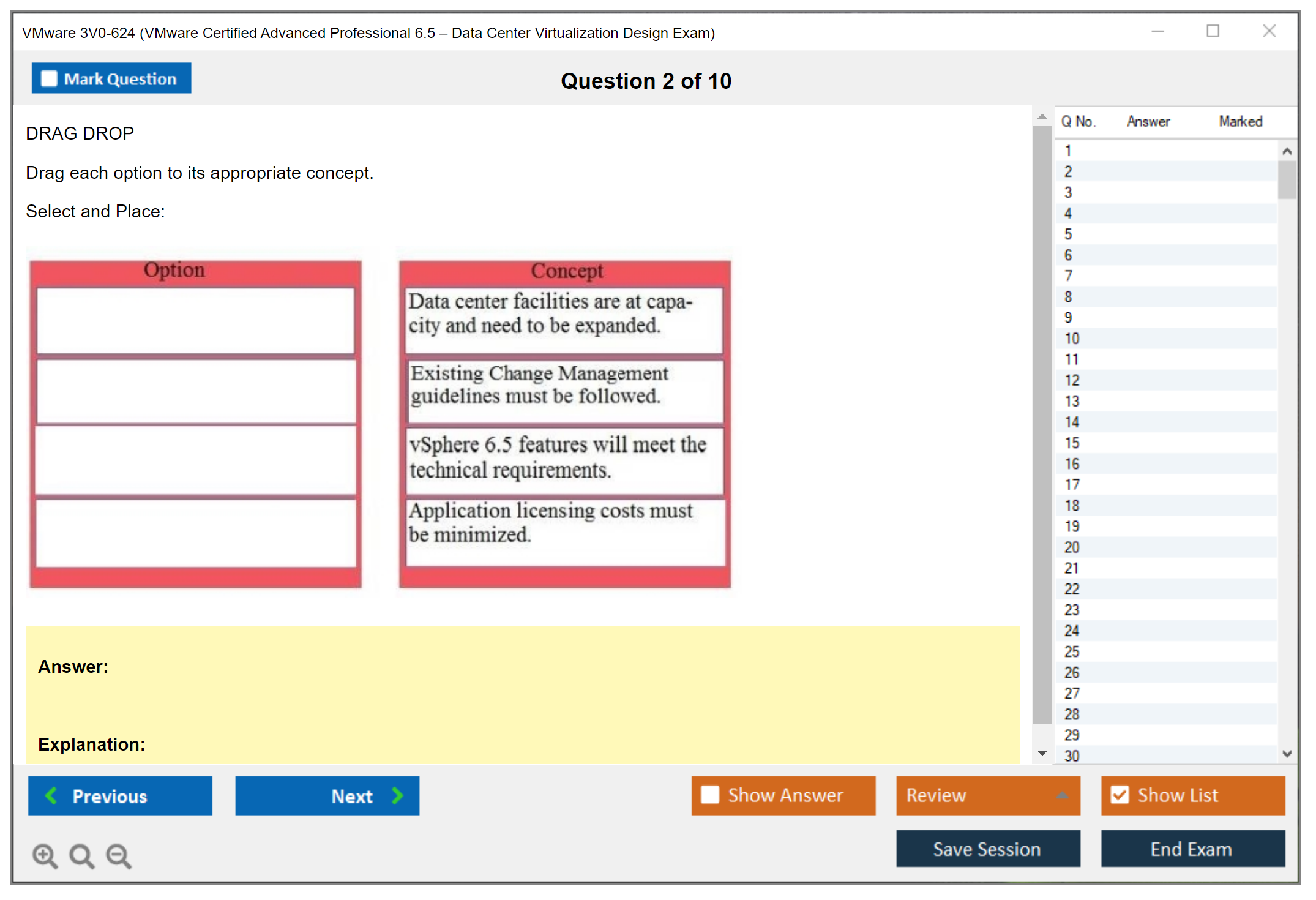Expand the Review dropdown arrow
The width and height of the screenshot is (1316, 900).
(1062, 795)
